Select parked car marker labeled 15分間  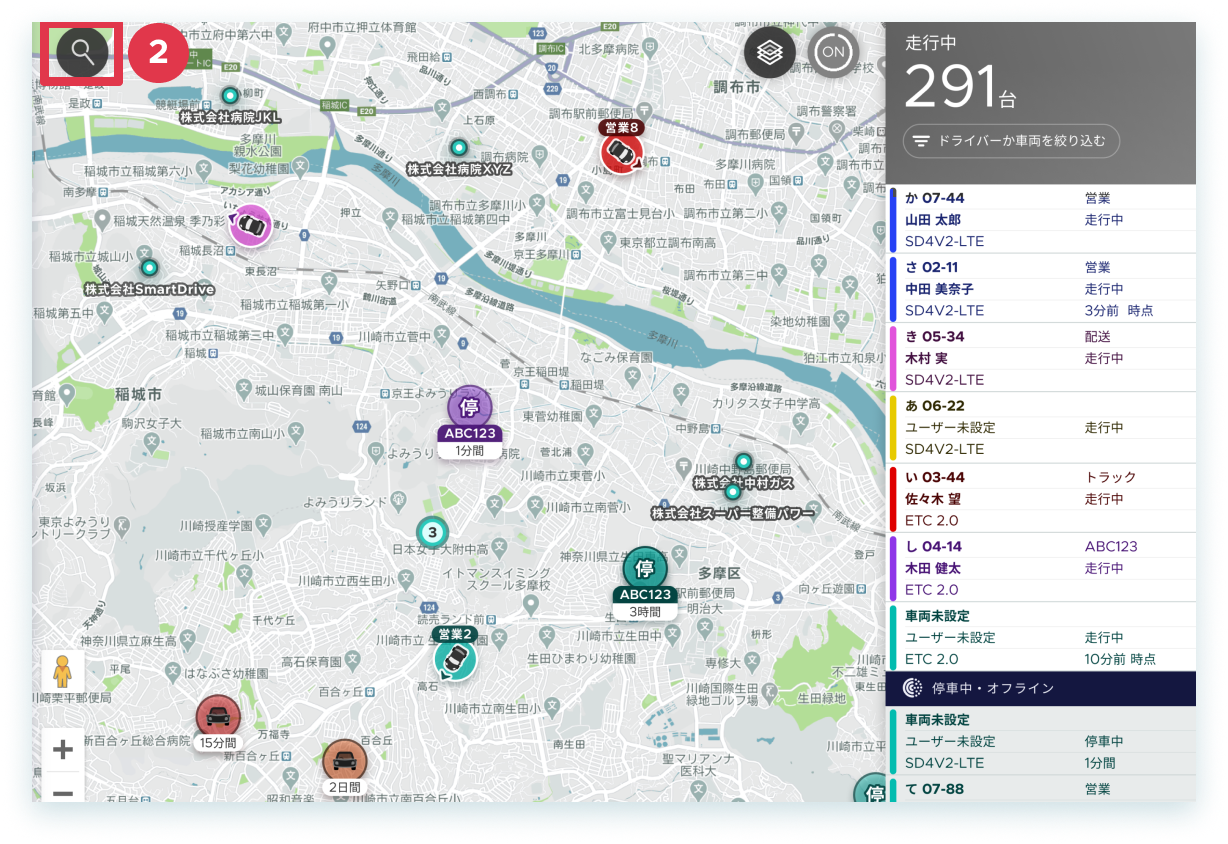[217, 716]
